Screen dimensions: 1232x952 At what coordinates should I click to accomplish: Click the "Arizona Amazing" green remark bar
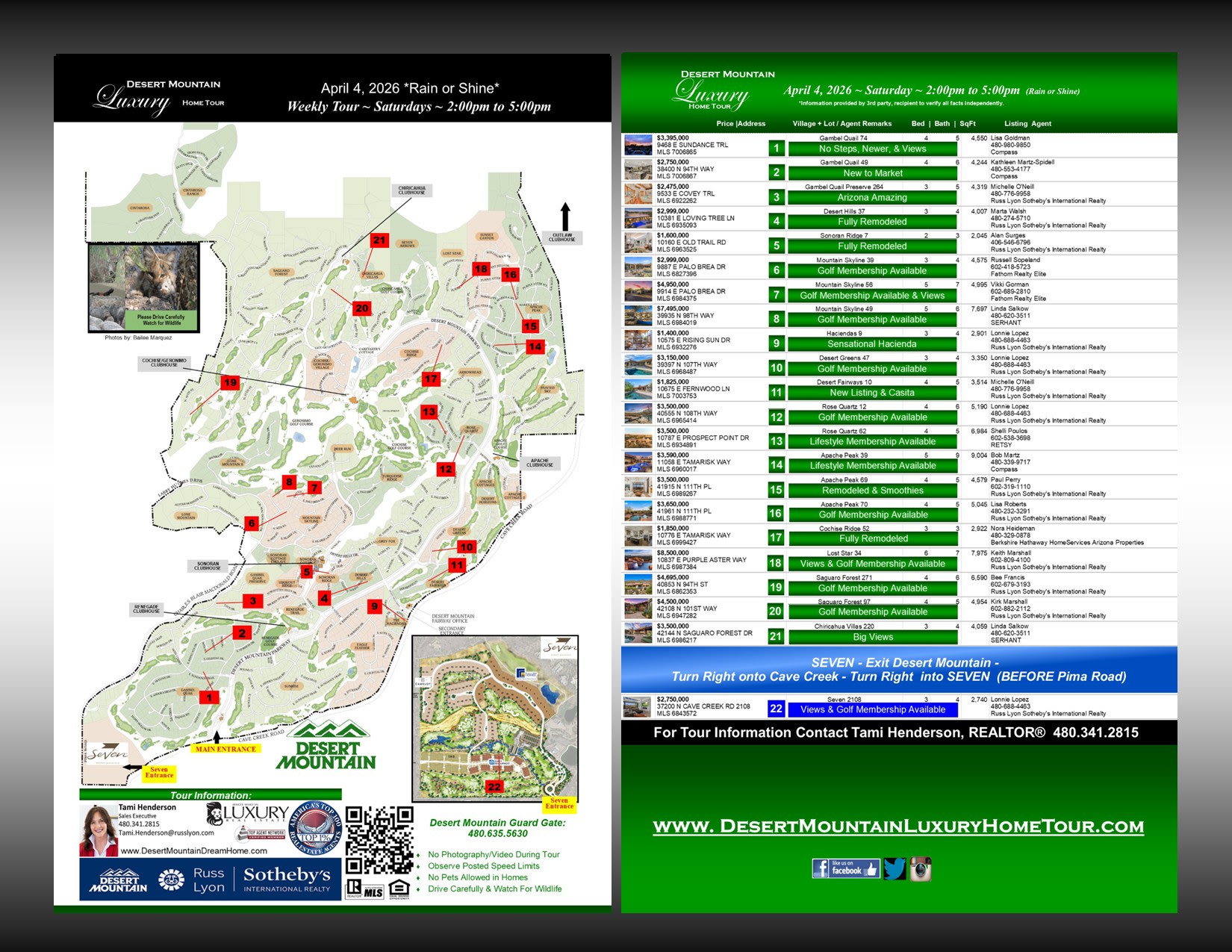coord(872,198)
